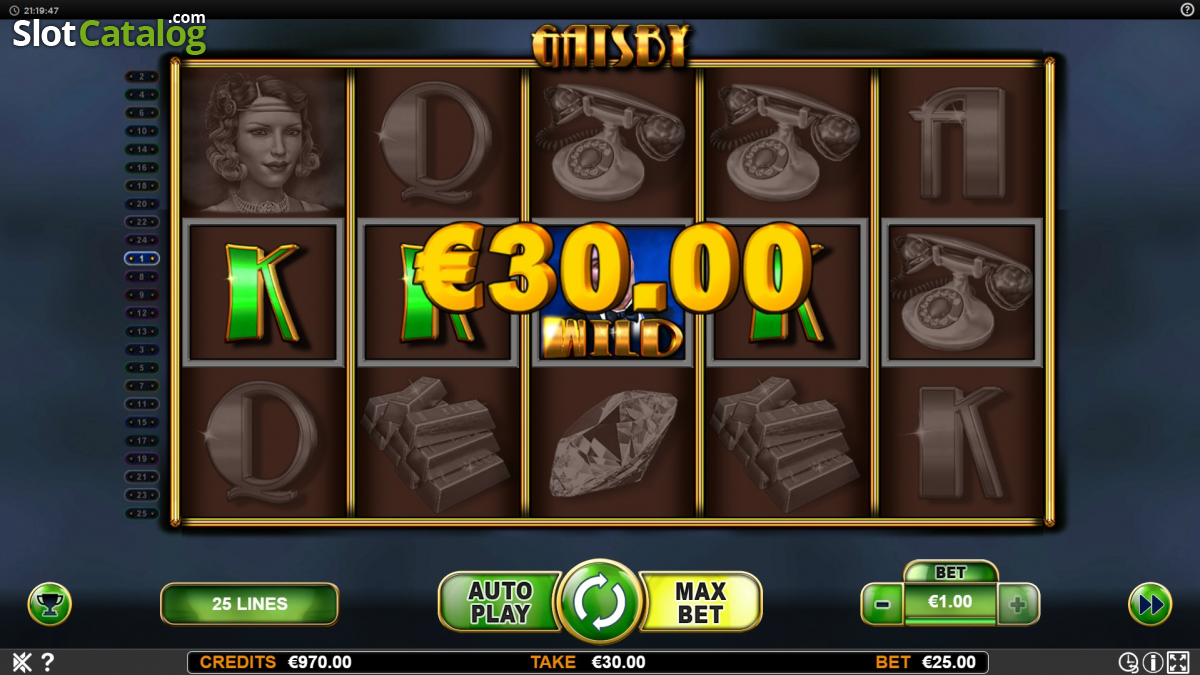Click the Max Bet button
Image resolution: width=1200 pixels, height=675 pixels.
click(x=700, y=603)
